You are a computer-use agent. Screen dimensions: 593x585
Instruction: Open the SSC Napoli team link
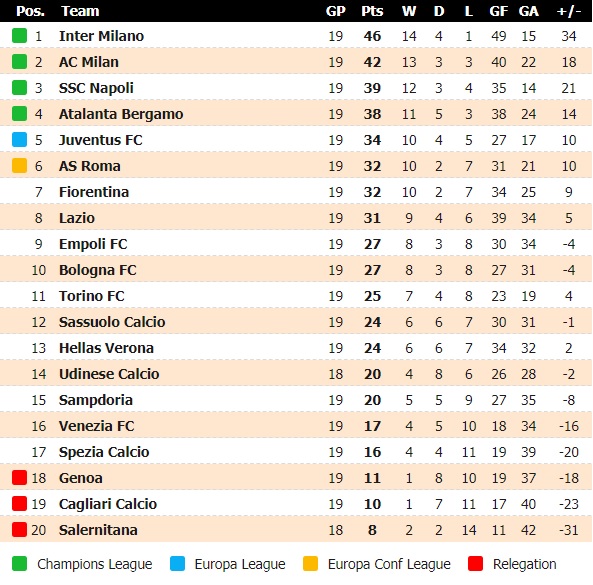[96, 88]
